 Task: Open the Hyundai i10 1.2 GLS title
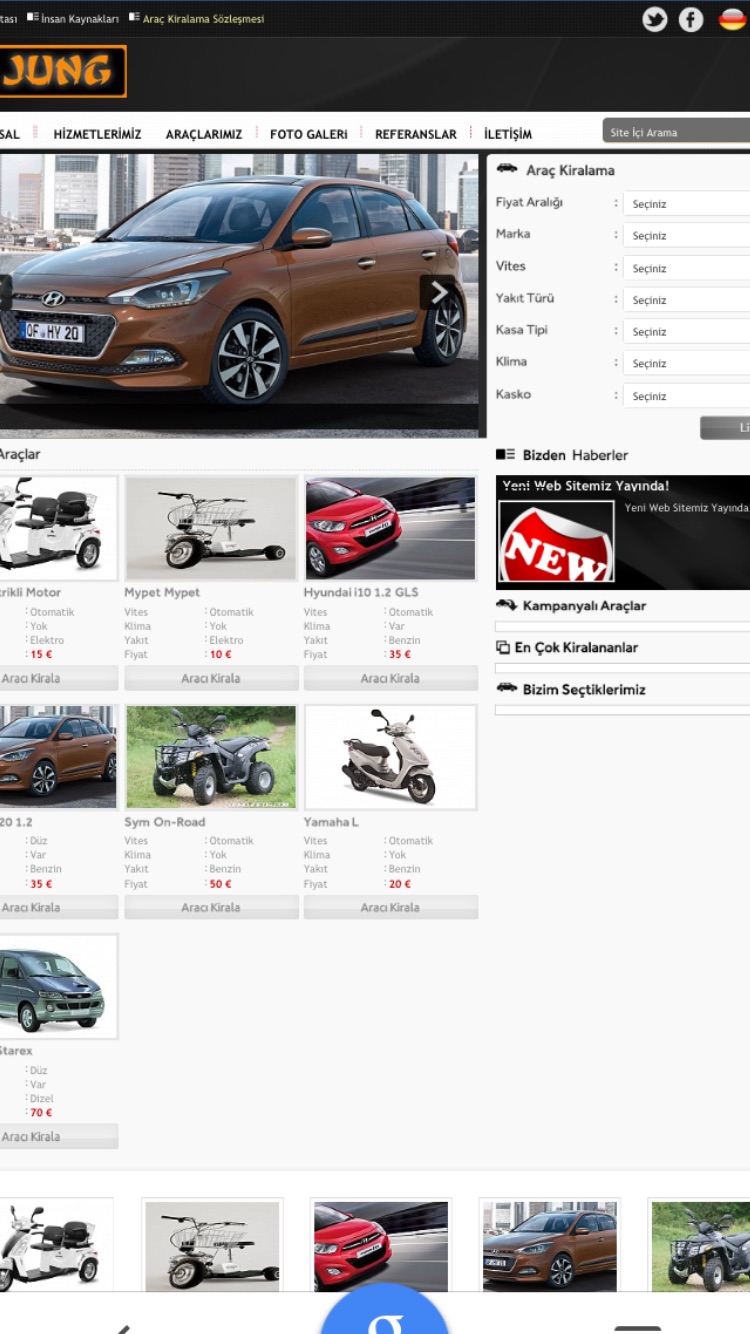pyautogui.click(x=361, y=592)
